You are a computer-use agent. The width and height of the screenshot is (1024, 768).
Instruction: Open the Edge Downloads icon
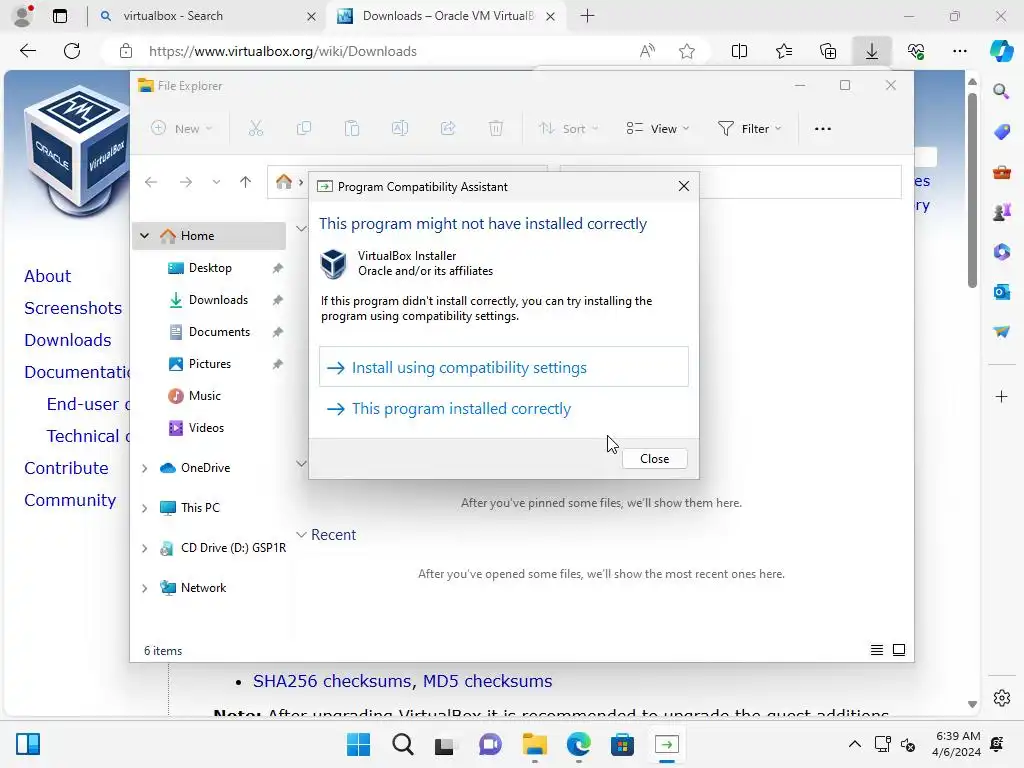click(872, 51)
